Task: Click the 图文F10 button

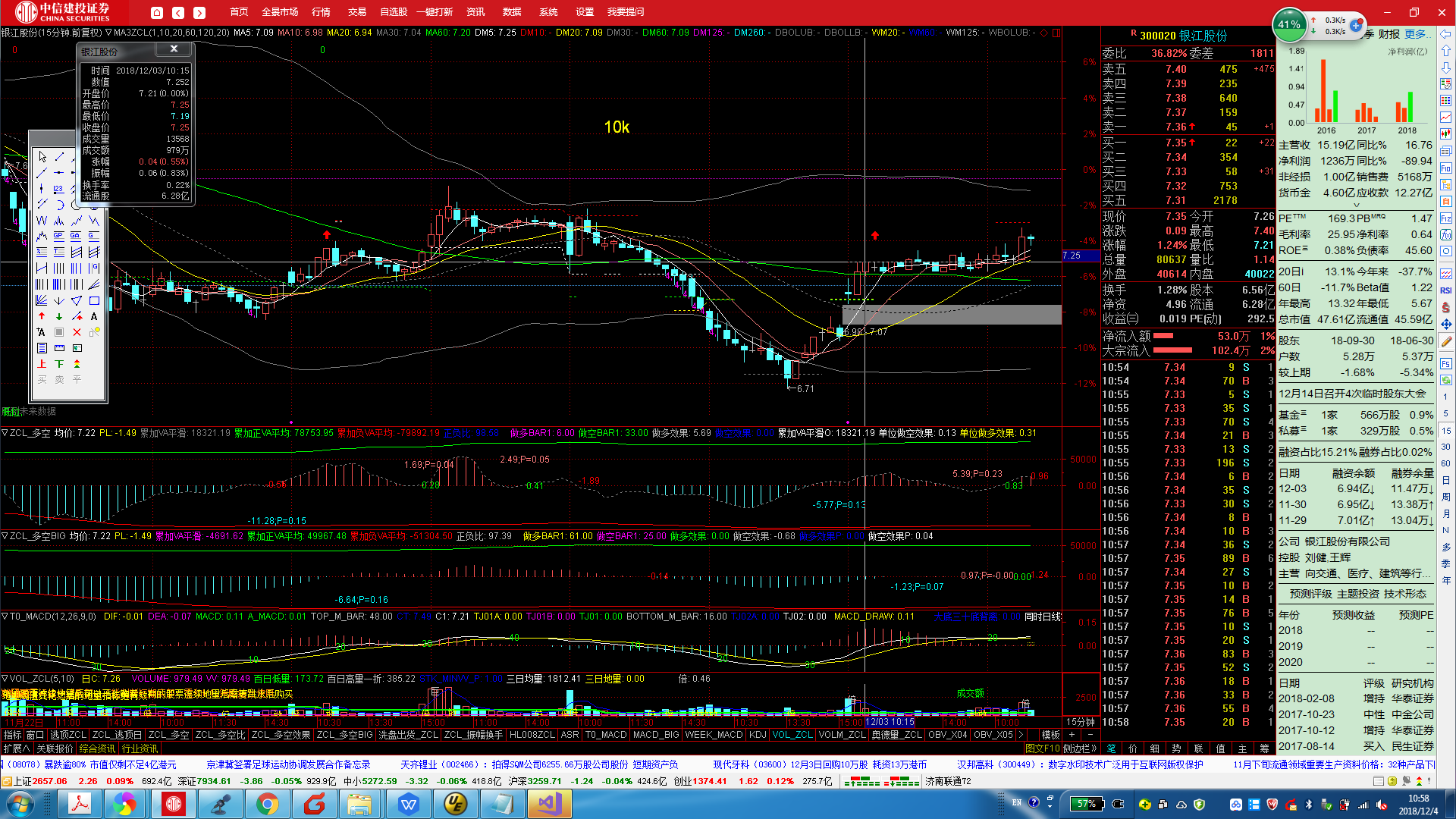Action: coord(1043,748)
